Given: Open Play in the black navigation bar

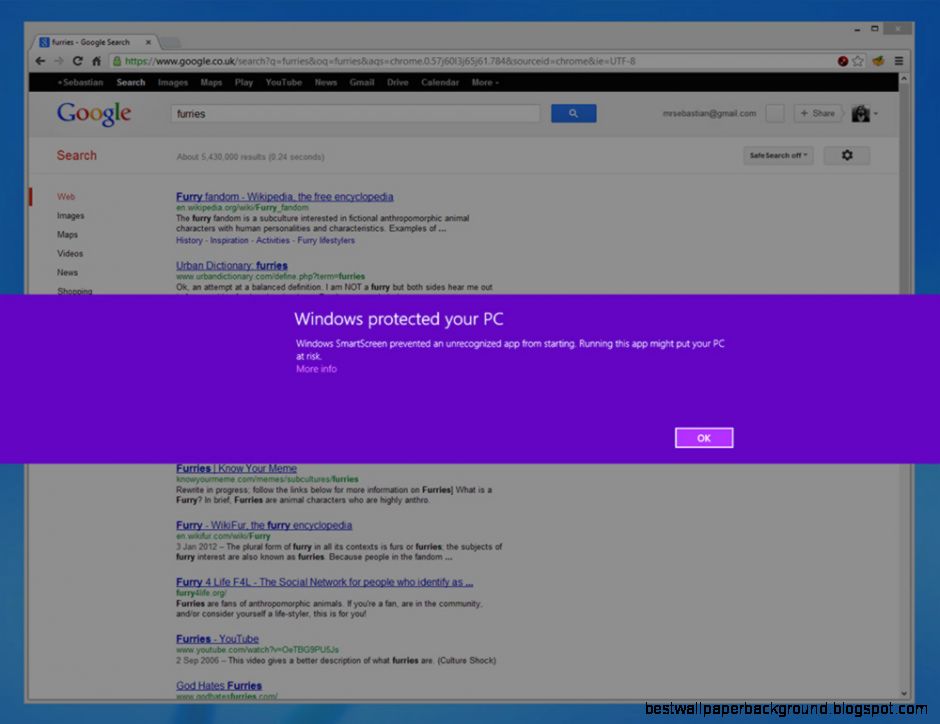Looking at the screenshot, I should (243, 82).
